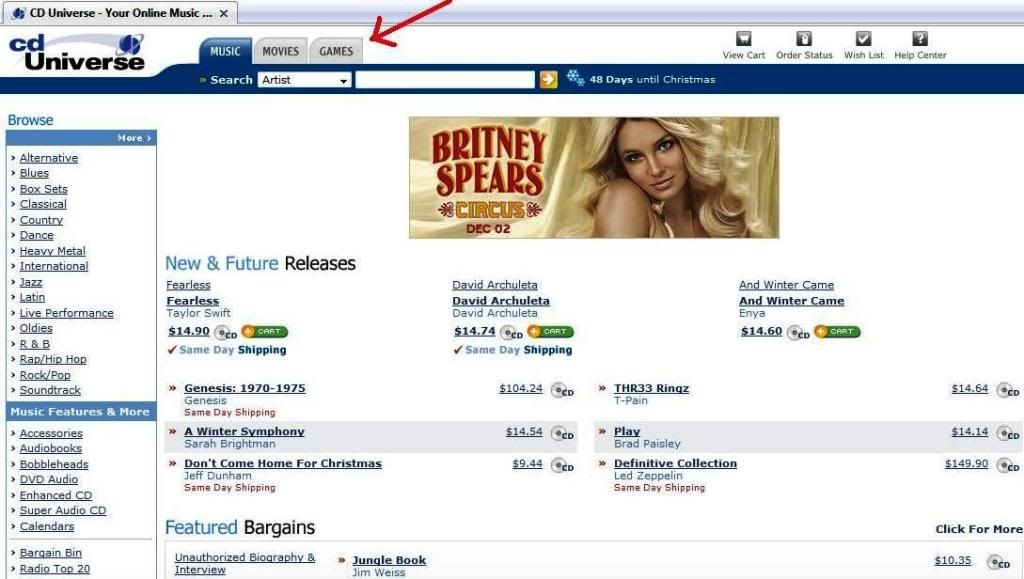Open the Wish List checkmark icon
Screen dimensions: 1024x579
863,39
